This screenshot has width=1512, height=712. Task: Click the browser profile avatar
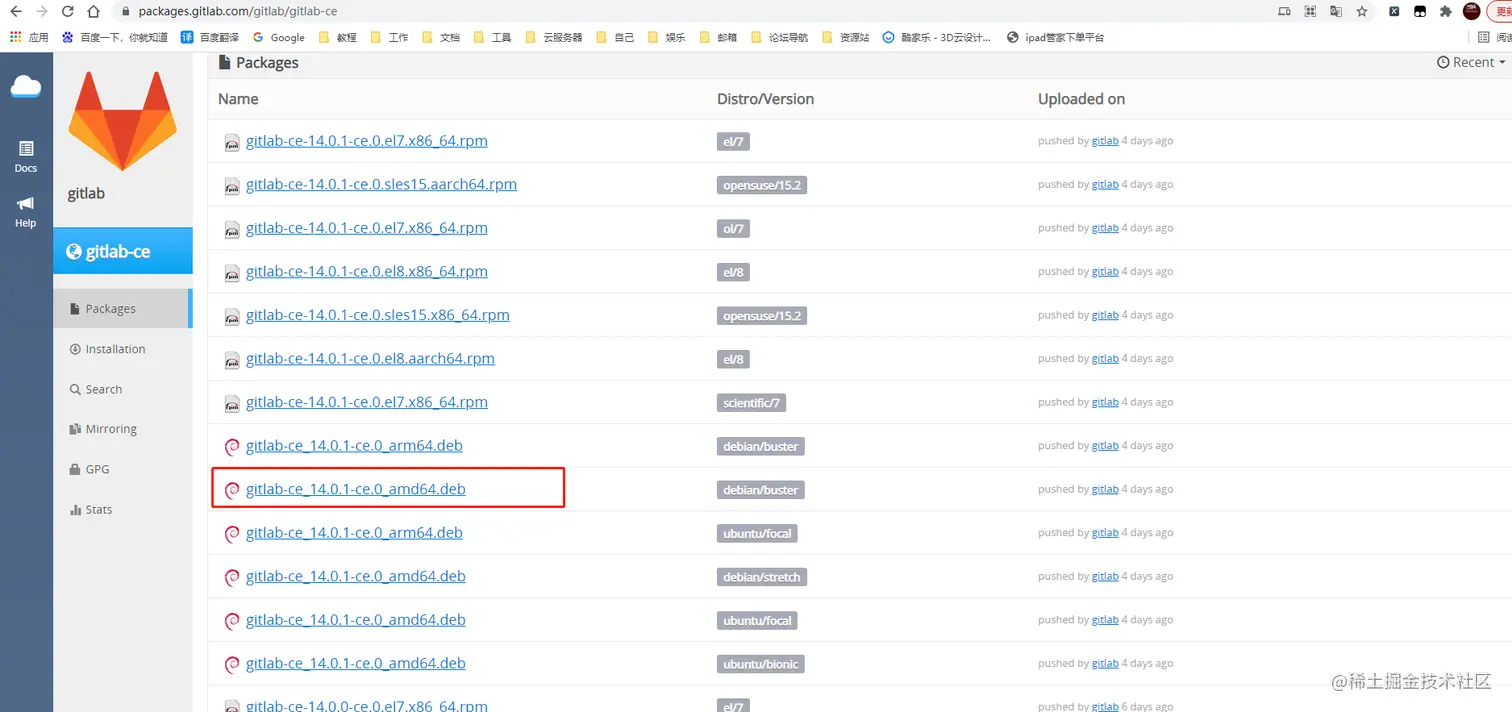click(x=1472, y=12)
